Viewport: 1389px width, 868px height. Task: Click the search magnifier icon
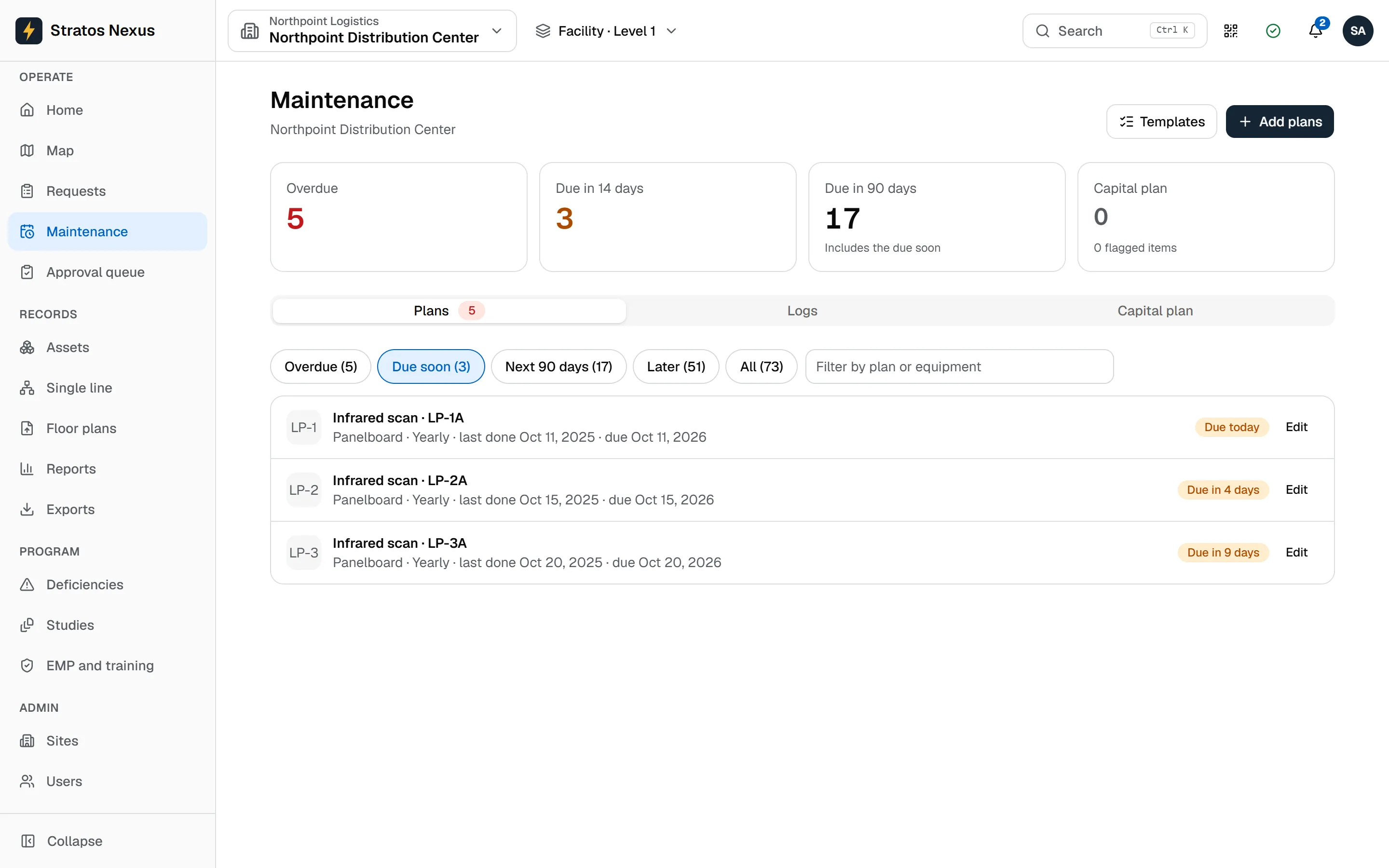[1042, 31]
